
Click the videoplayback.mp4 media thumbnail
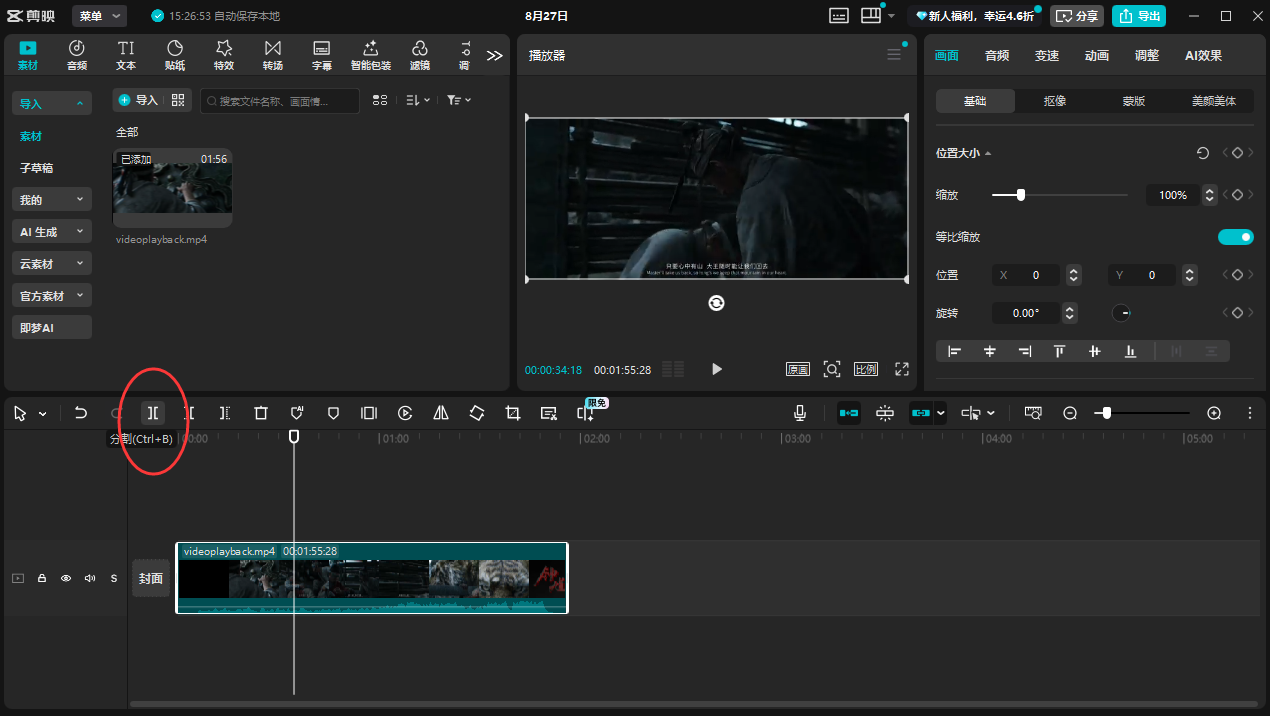172,188
